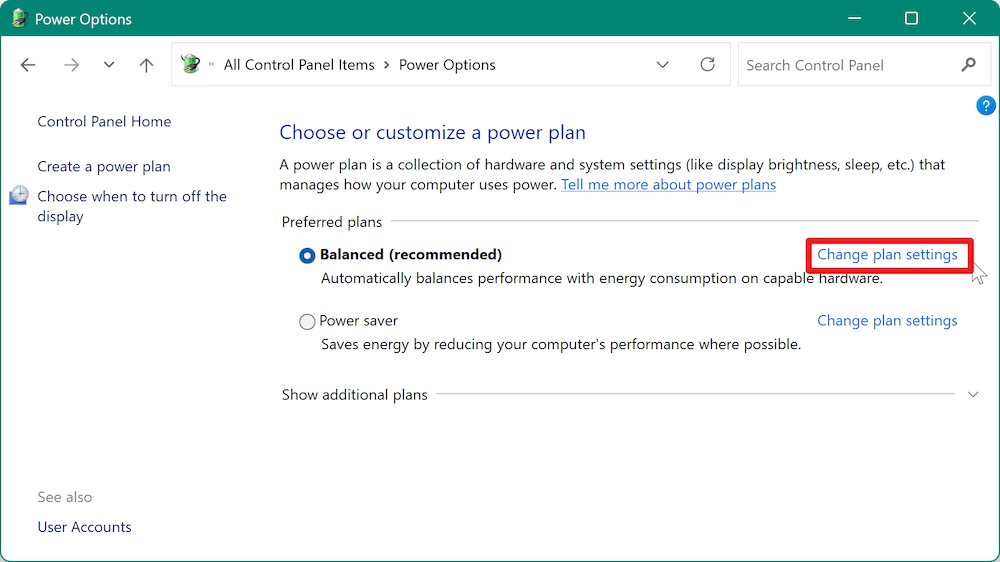Click 'Automatically balances performance' description text
The height and width of the screenshot is (562, 1000).
(601, 279)
